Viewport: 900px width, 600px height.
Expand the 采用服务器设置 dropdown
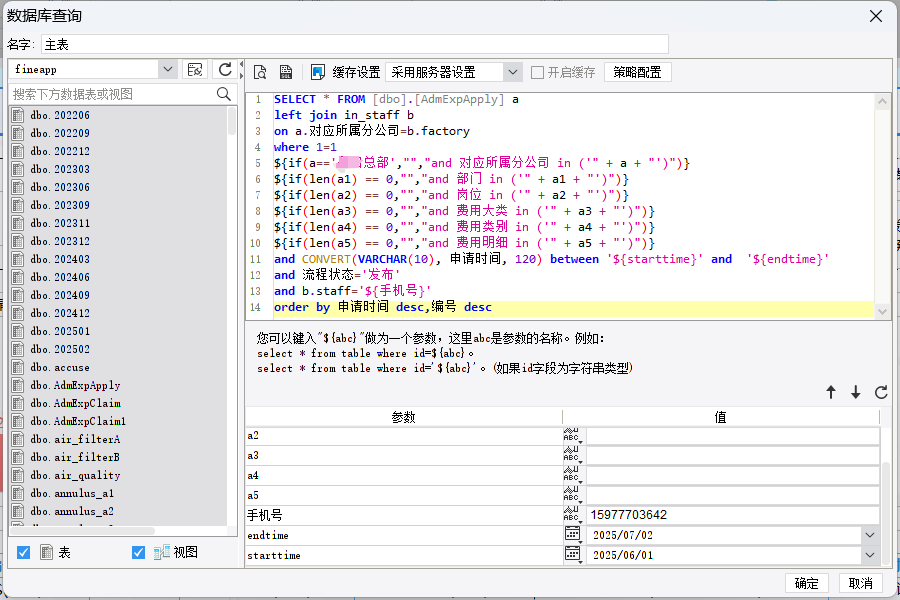click(513, 72)
